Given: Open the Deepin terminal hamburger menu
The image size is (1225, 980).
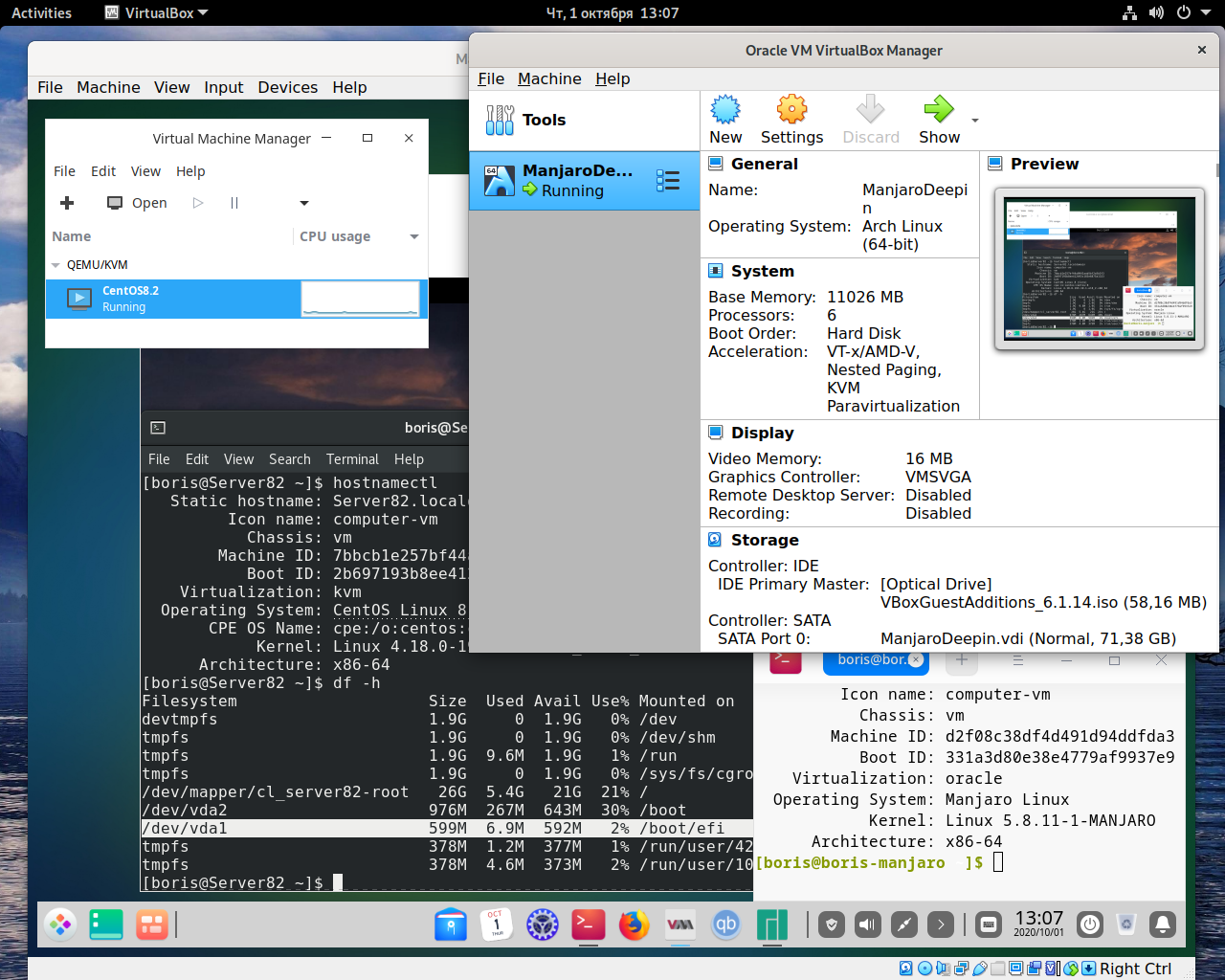Looking at the screenshot, I should [x=1018, y=659].
